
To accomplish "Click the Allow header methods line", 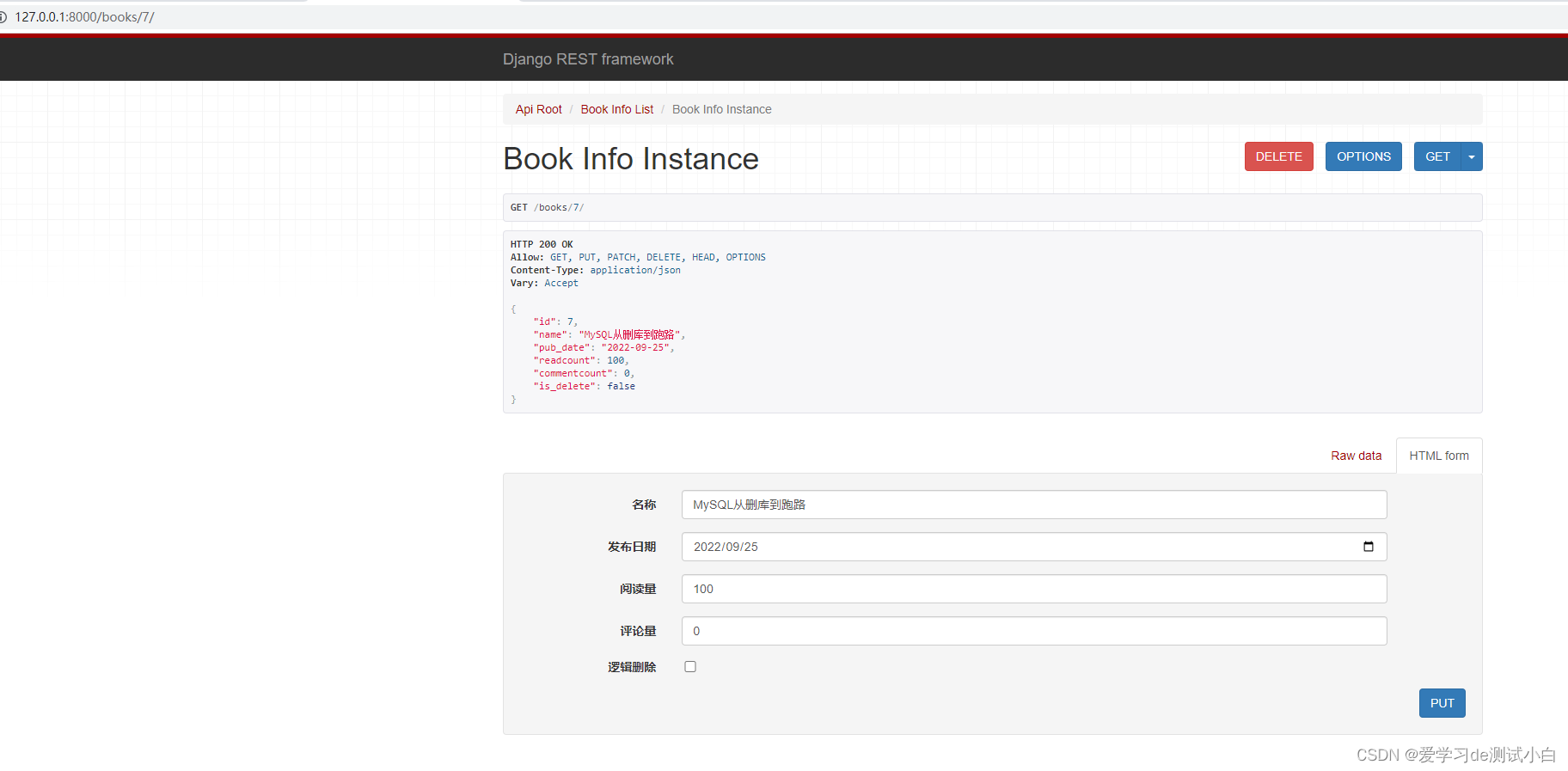I will pyautogui.click(x=638, y=257).
